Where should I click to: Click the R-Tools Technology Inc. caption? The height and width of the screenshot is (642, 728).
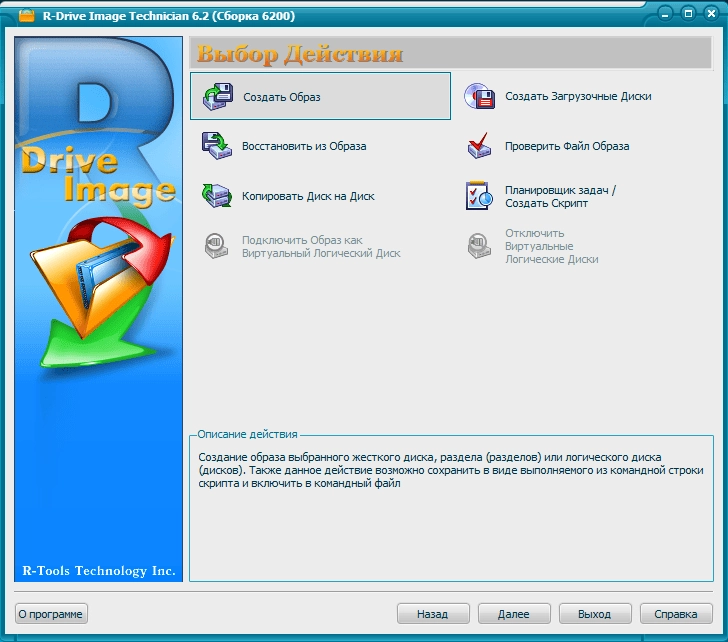99,571
